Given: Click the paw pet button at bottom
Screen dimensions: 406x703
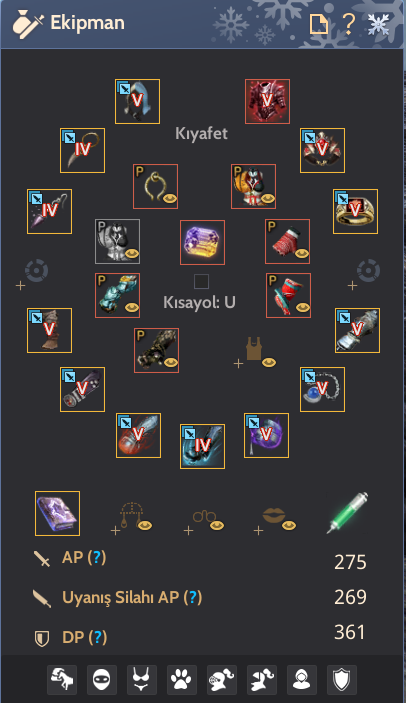Looking at the screenshot, I should tap(181, 680).
